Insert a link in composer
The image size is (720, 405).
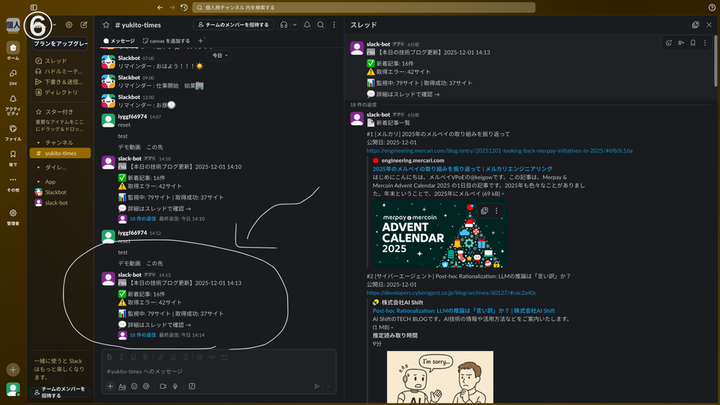pos(161,357)
